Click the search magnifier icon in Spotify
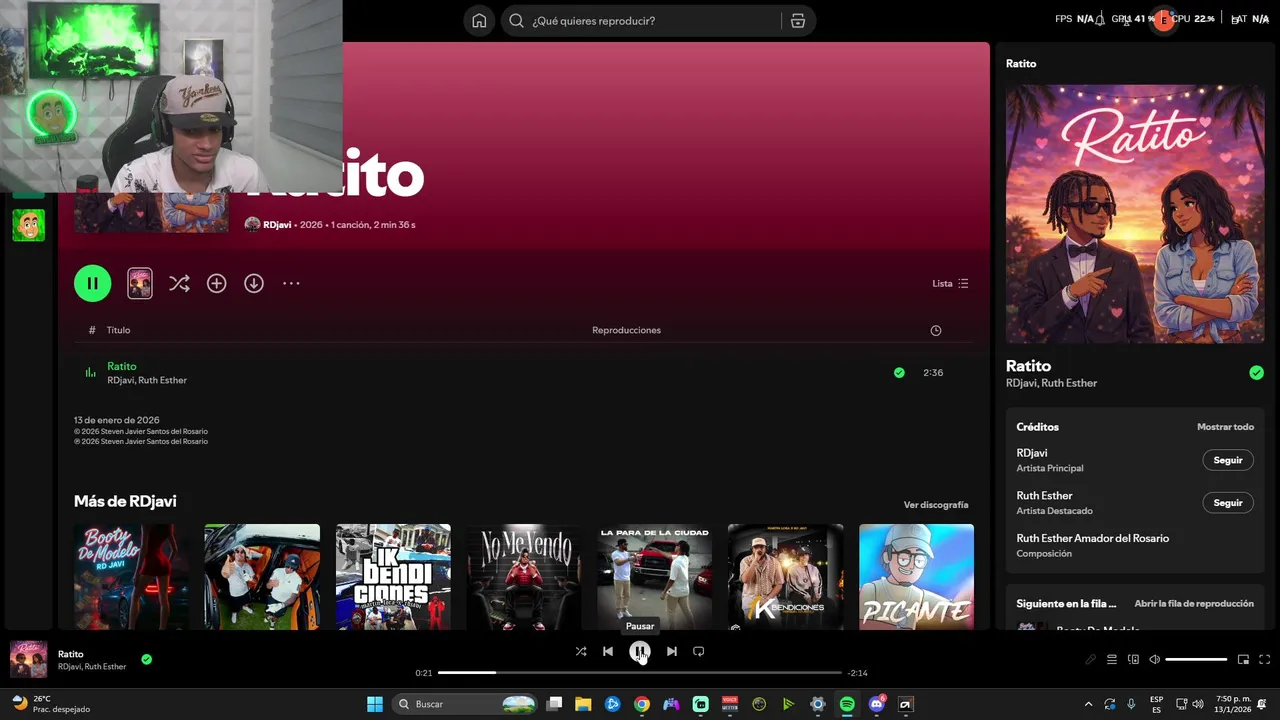This screenshot has height=720, width=1280. tap(516, 21)
